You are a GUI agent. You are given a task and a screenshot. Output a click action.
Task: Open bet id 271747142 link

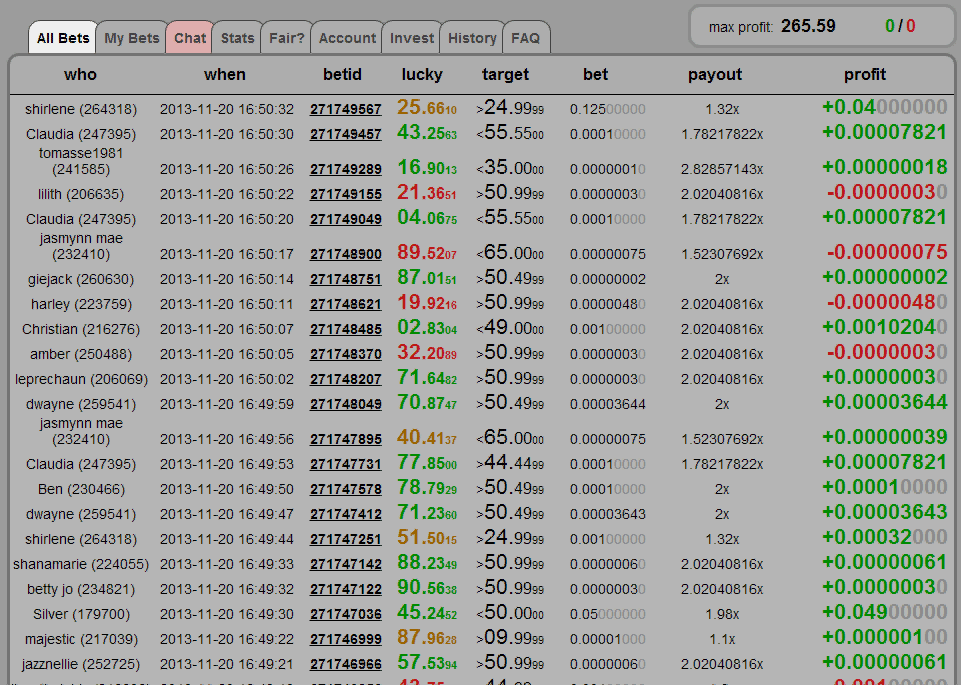[346, 564]
